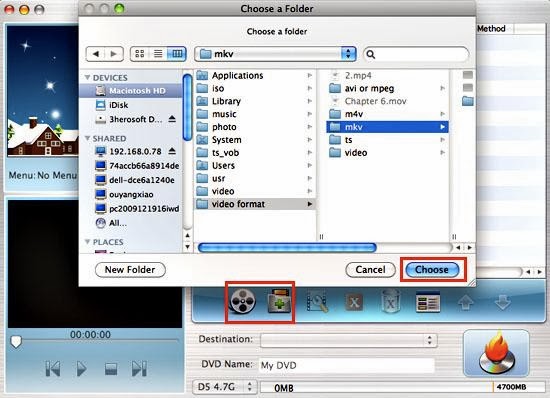The height and width of the screenshot is (398, 550).
Task: Skip to previous chapter in preview
Action: [x=53, y=369]
